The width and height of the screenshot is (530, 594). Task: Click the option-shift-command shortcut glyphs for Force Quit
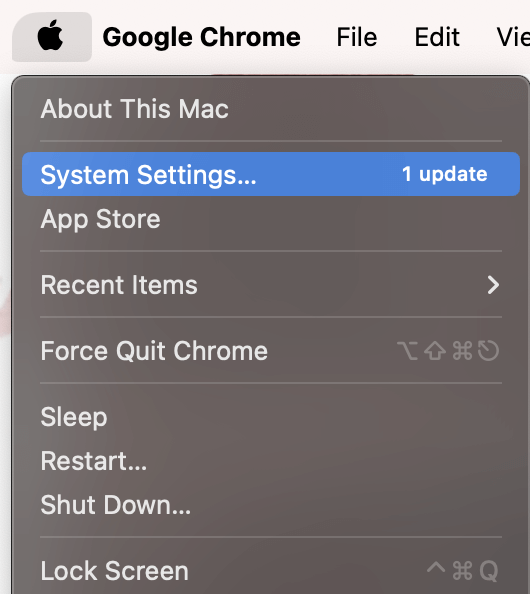coord(435,351)
